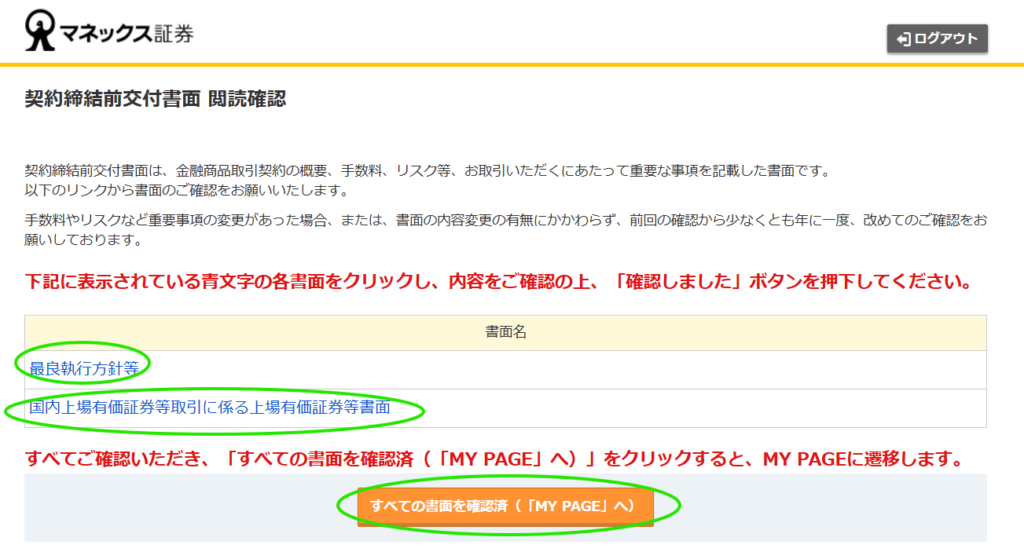Click the red instruction text mentioning 青文字の各書面
Viewport: 1024px width, 552px height.
[498, 281]
